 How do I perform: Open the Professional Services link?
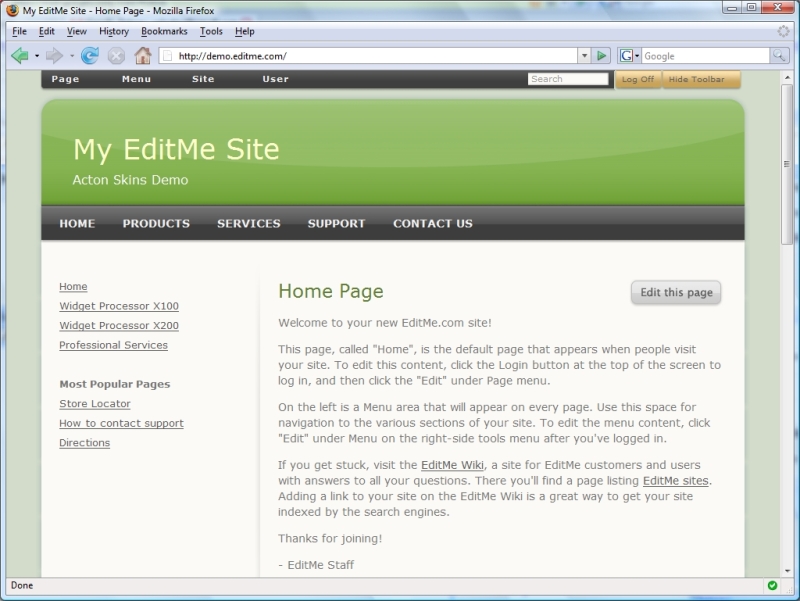(113, 345)
